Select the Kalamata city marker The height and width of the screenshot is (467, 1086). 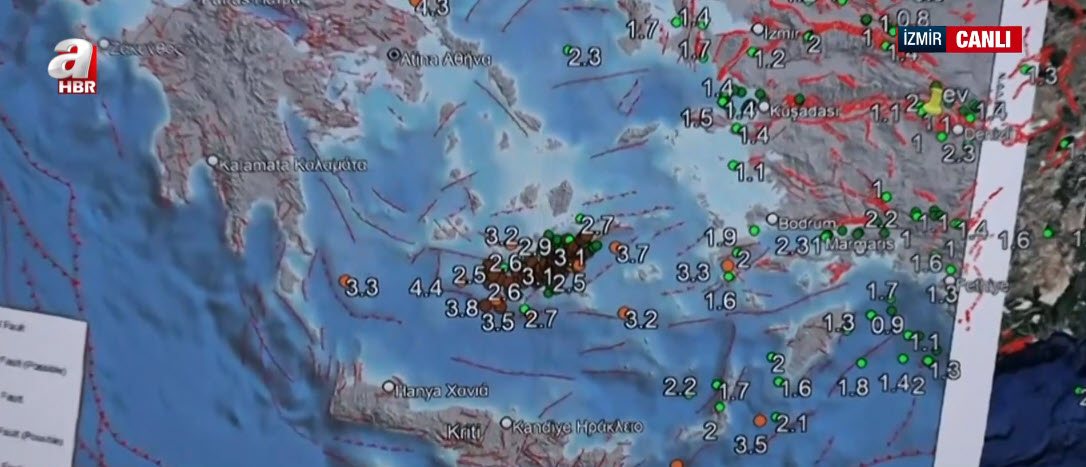(212, 160)
